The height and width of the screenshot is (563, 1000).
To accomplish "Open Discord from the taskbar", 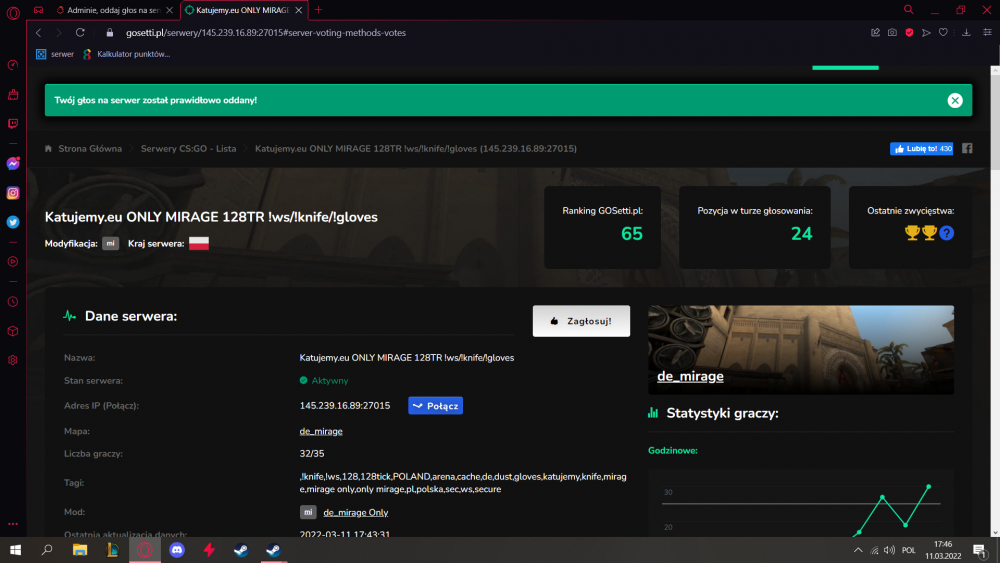I will coord(177,550).
